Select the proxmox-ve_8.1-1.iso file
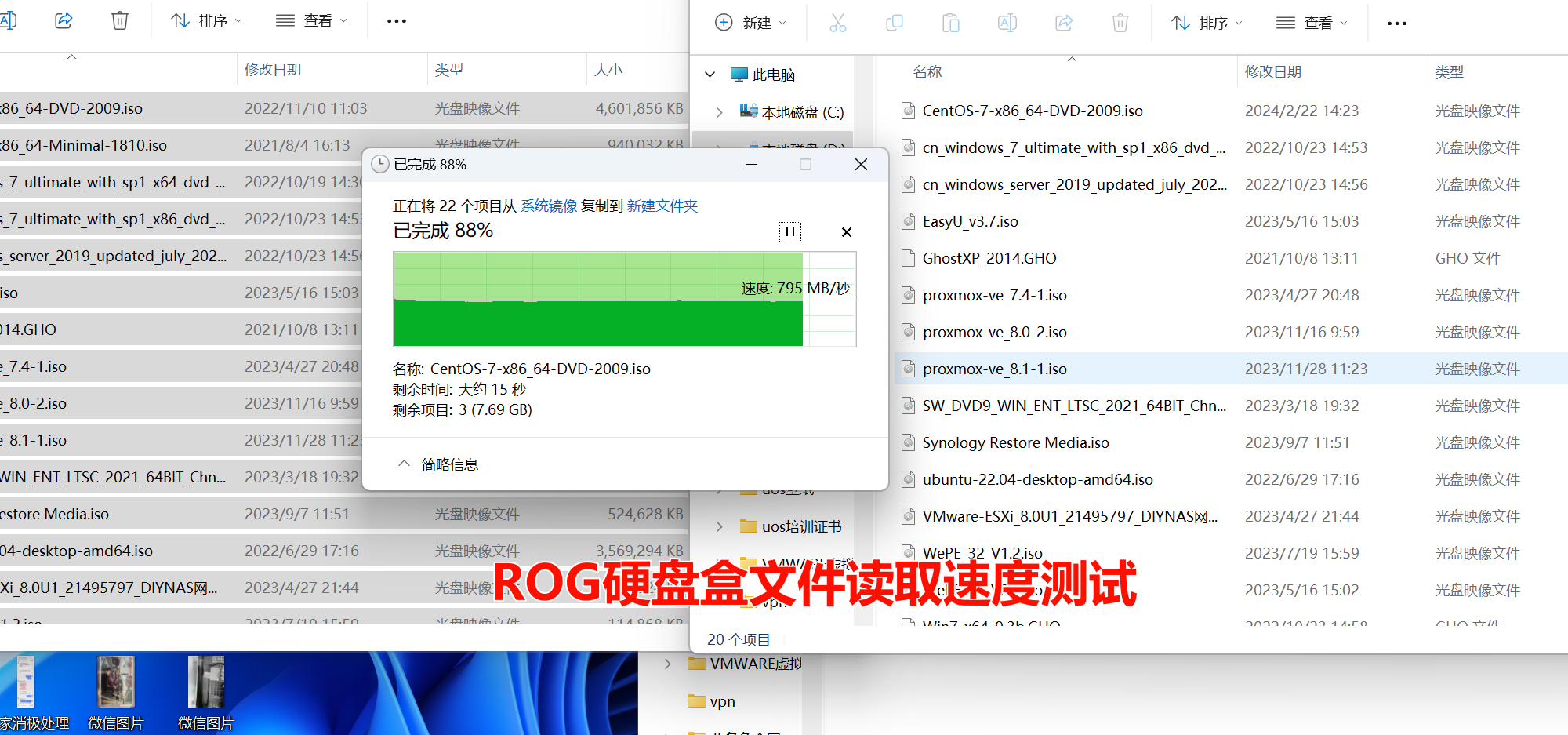This screenshot has width=1568, height=735. tap(994, 369)
